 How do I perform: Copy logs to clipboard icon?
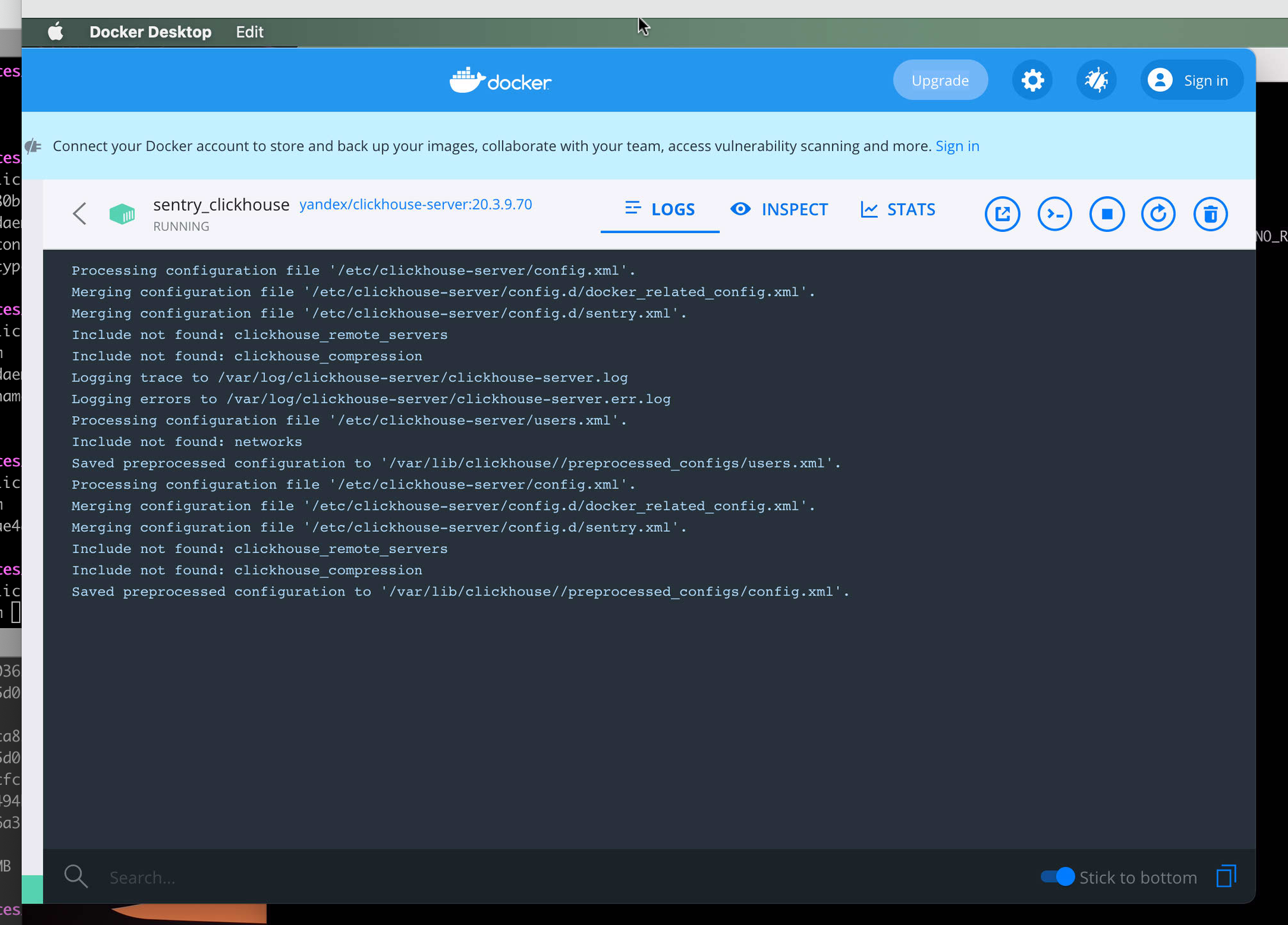(x=1226, y=877)
